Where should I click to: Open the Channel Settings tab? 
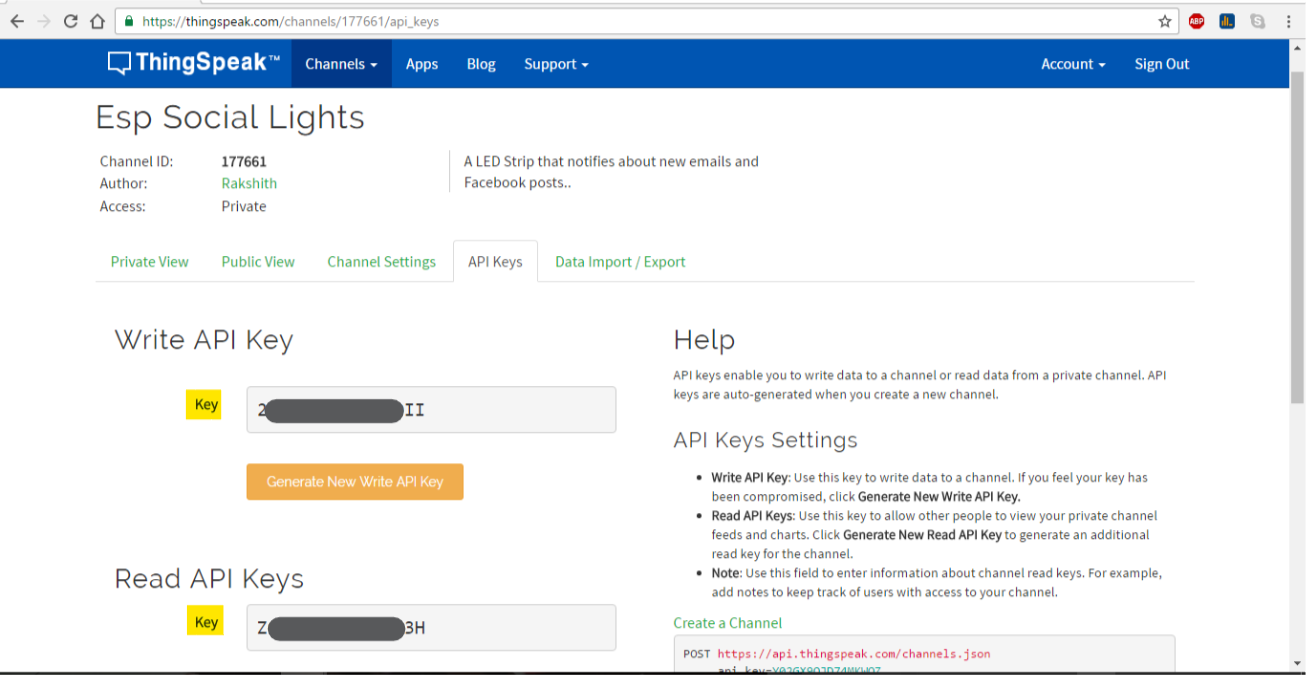[x=381, y=262]
